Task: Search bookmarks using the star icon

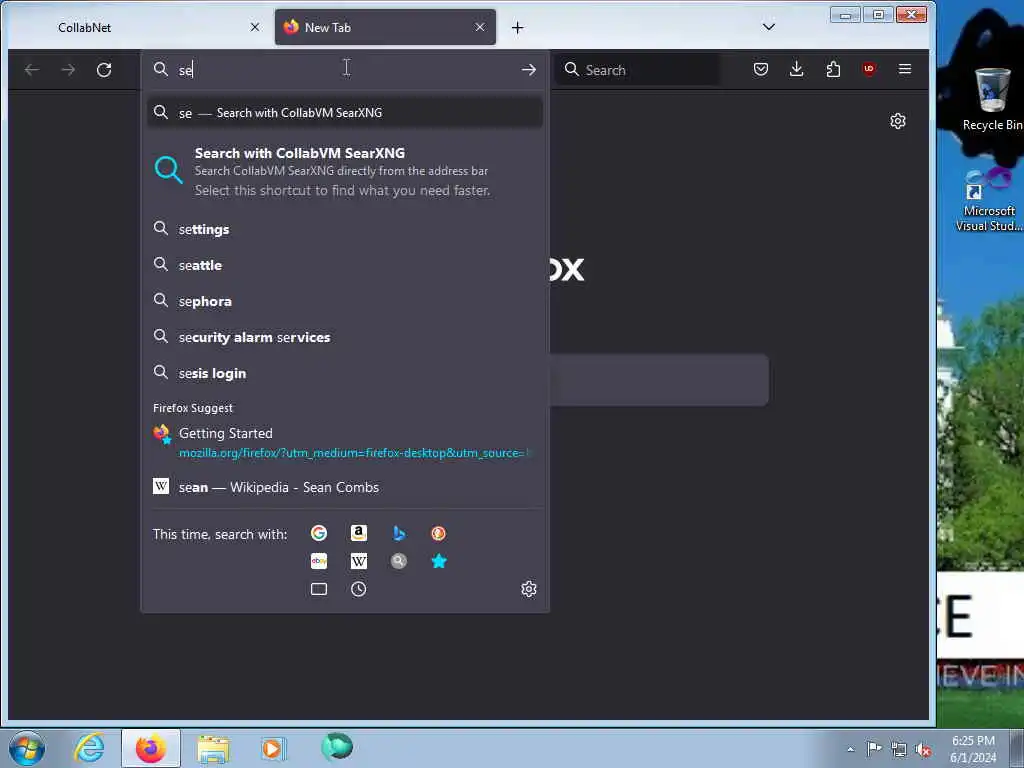Action: click(x=439, y=561)
